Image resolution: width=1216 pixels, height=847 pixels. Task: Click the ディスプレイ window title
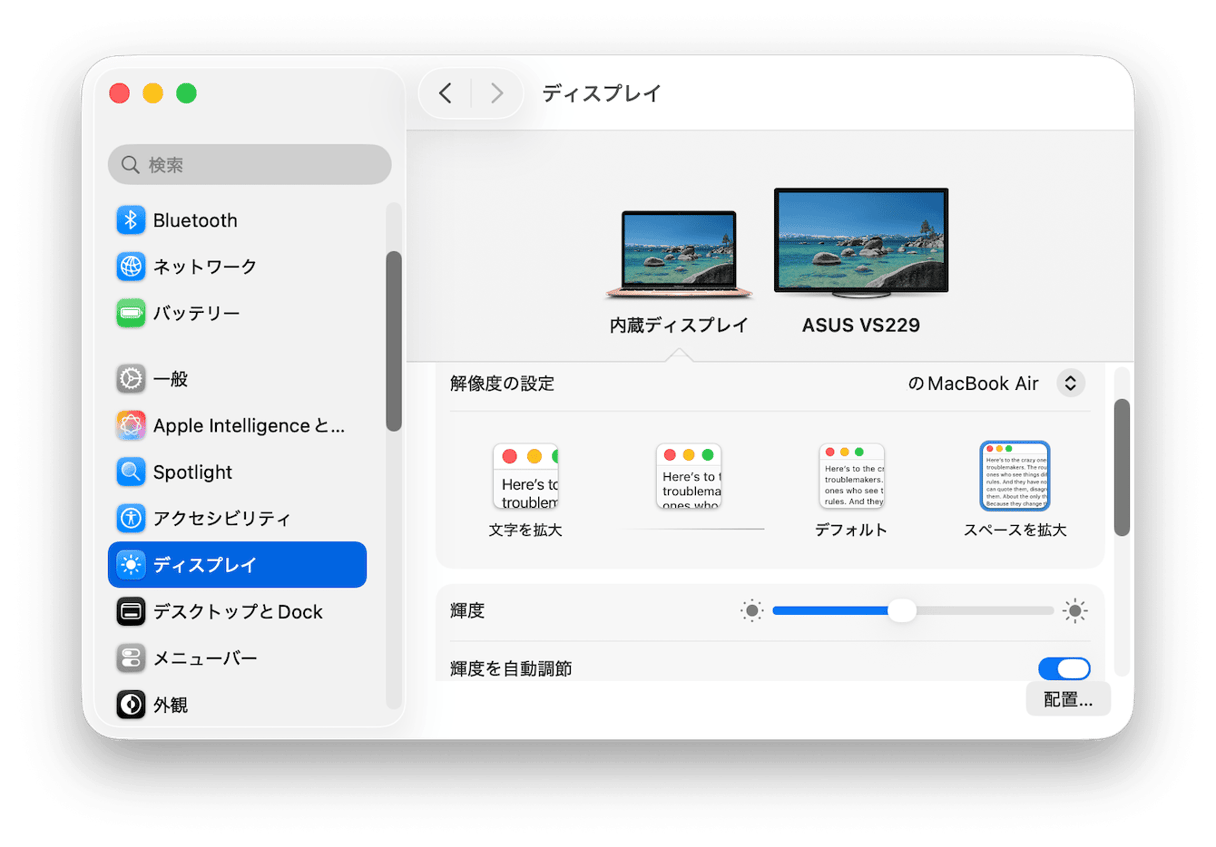[602, 93]
